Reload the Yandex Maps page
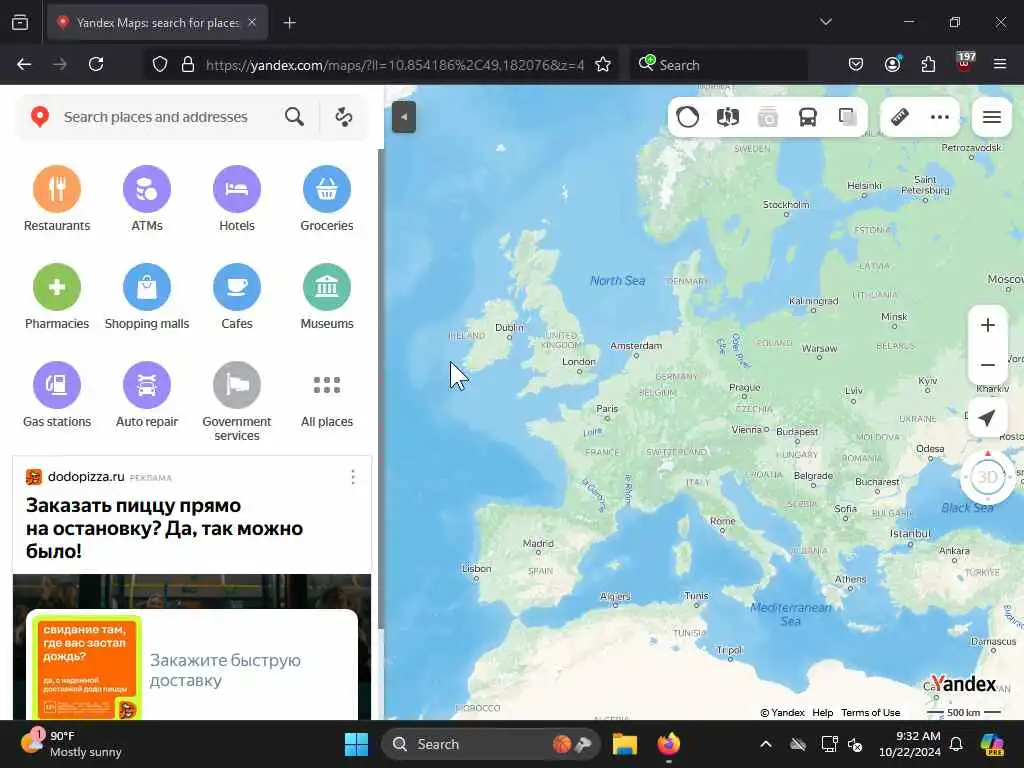The width and height of the screenshot is (1024, 768). 96,65
